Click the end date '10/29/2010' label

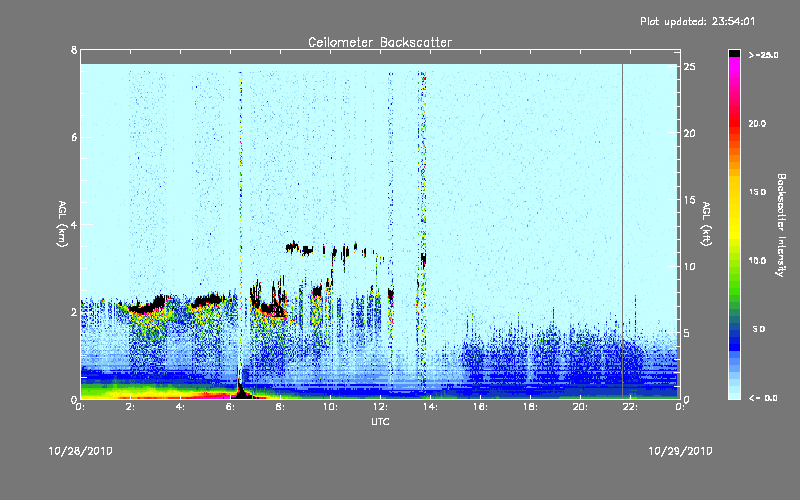(680, 451)
